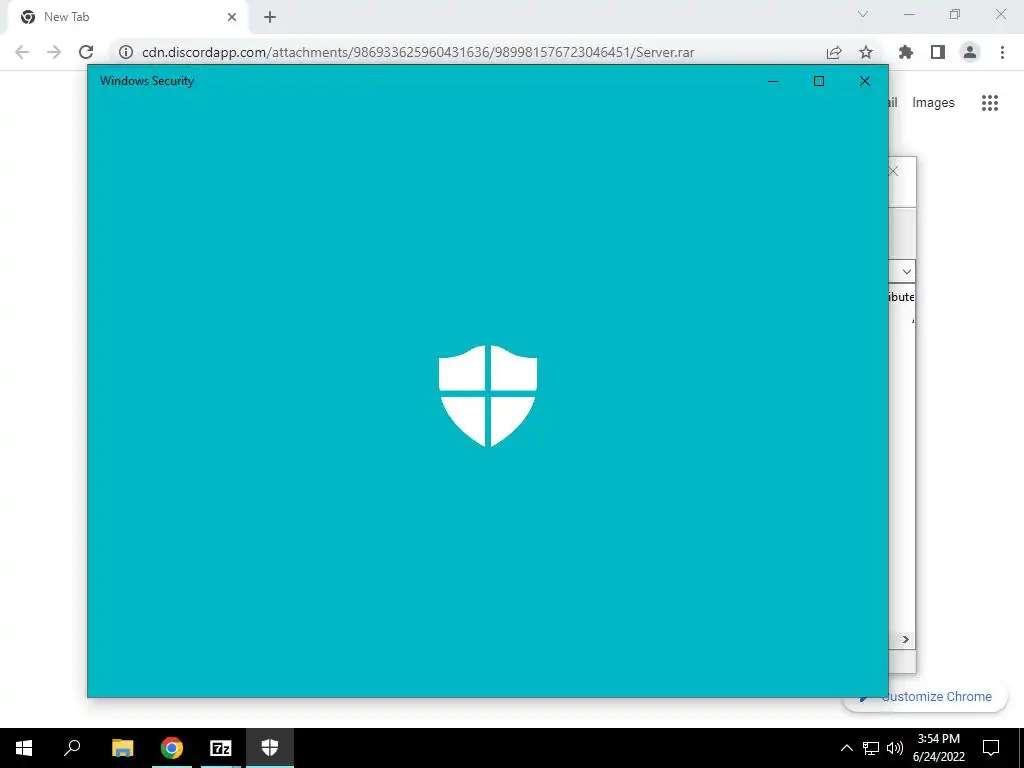
Task: Share this page using the share icon
Action: [834, 52]
